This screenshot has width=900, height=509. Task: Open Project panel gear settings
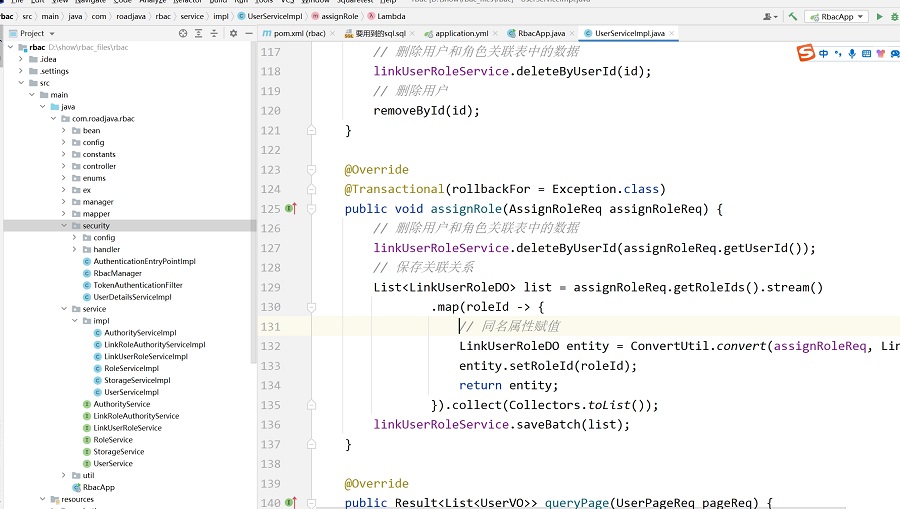[x=233, y=33]
